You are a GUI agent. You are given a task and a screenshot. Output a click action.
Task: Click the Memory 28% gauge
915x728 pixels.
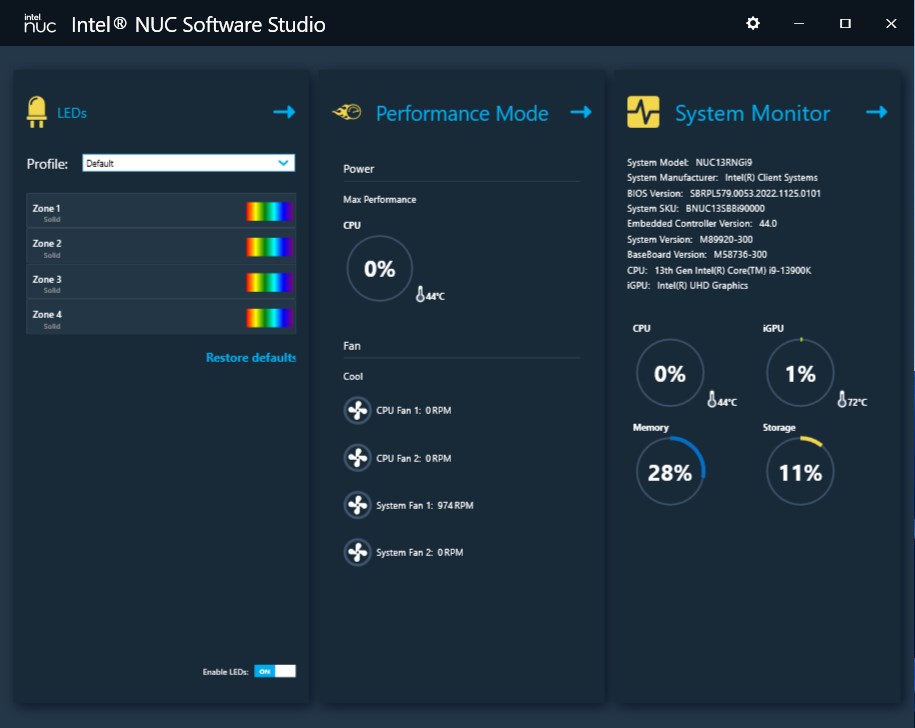(670, 471)
